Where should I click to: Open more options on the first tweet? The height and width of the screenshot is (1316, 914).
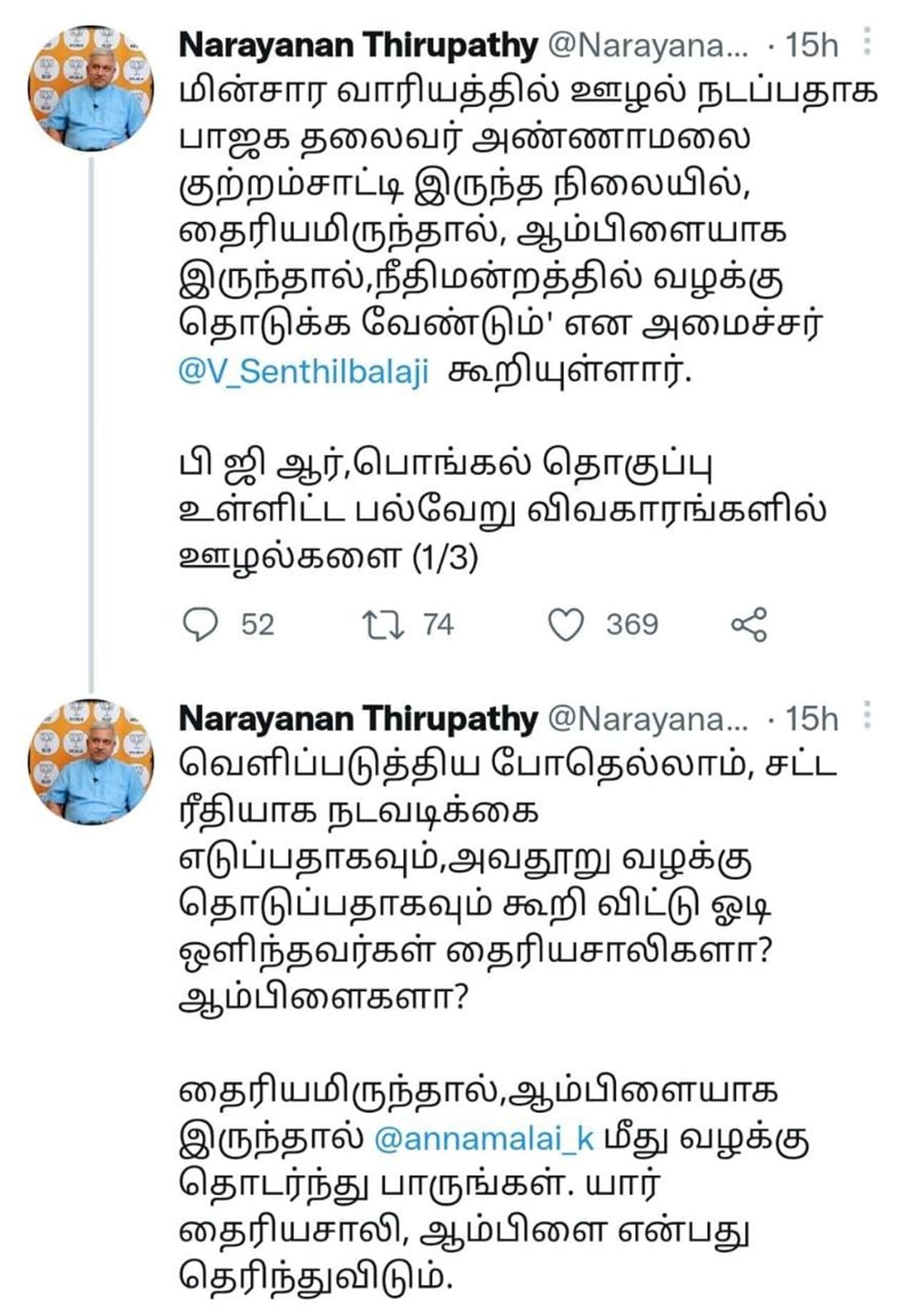[867, 43]
